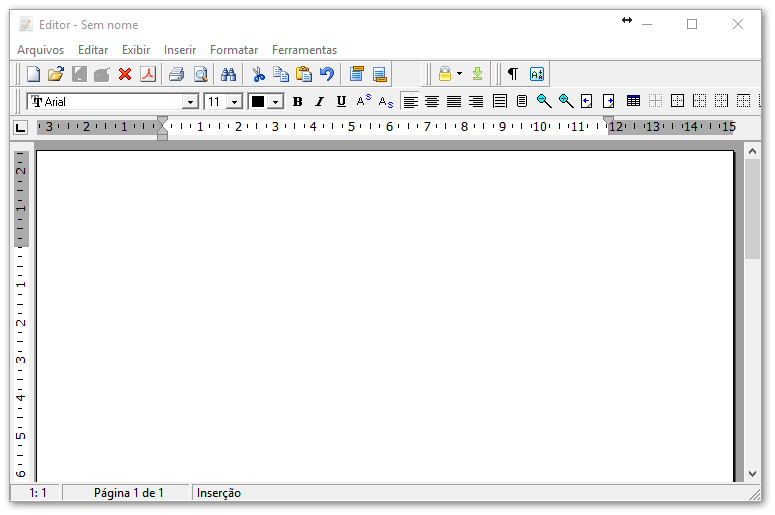Viewport: 775px width, 515px height.
Task: Open the font color dropdown arrow
Action: (x=275, y=102)
